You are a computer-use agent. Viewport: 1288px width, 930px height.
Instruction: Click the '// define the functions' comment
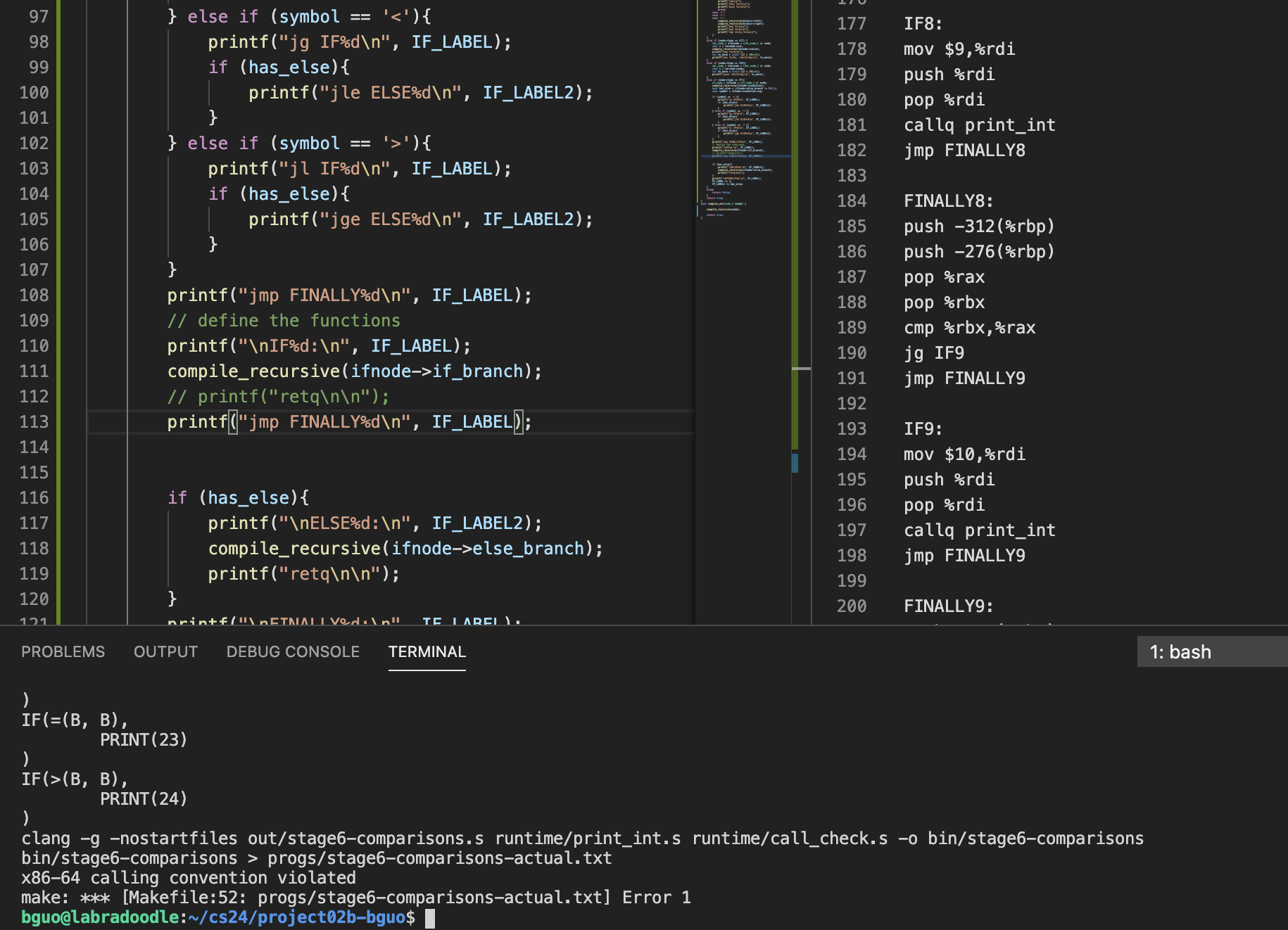[284, 321]
